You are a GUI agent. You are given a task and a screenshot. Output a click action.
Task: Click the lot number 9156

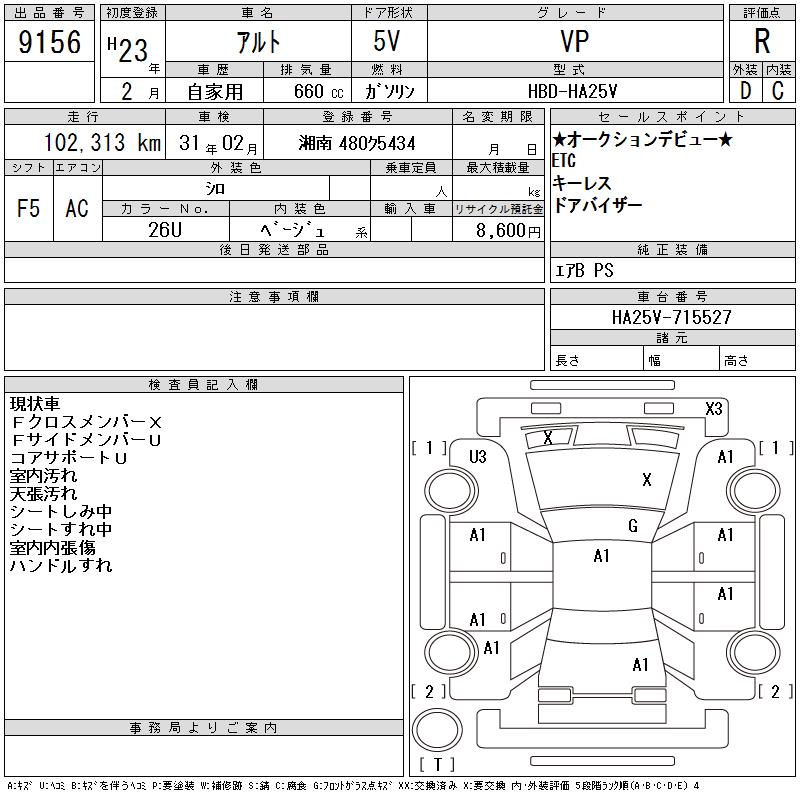50,42
